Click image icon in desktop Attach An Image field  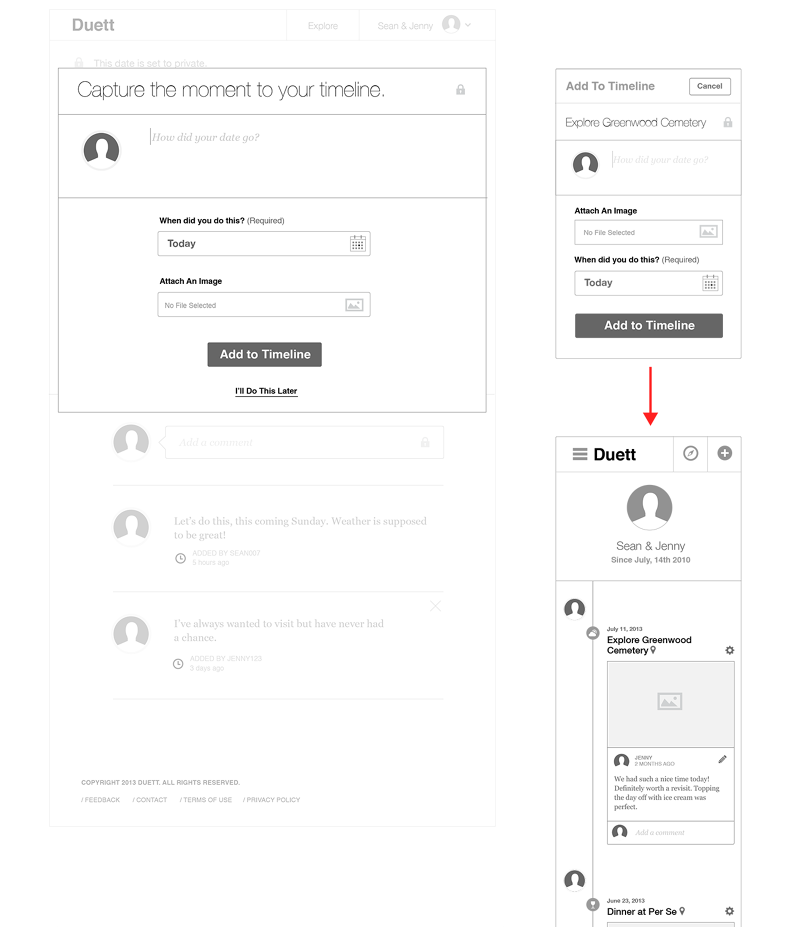(354, 305)
